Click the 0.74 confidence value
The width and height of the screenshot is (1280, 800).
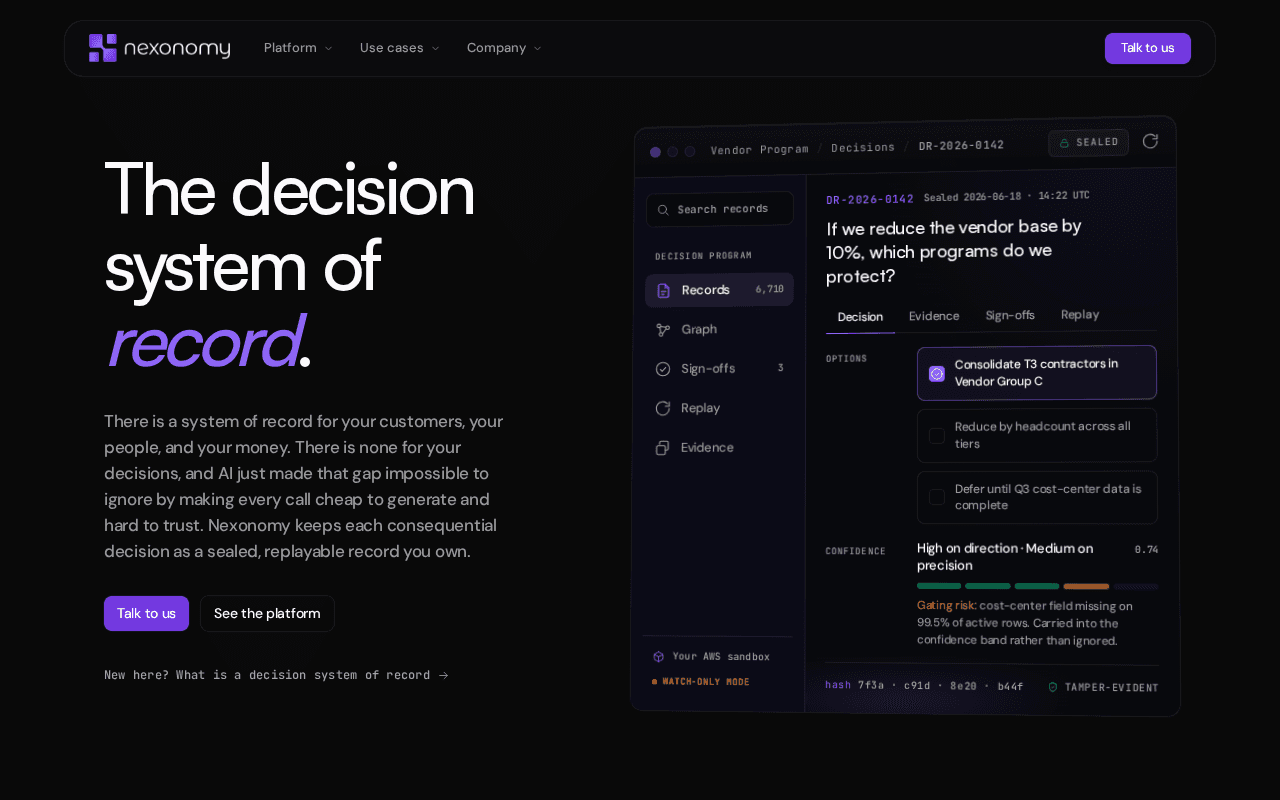pyautogui.click(x=1146, y=549)
